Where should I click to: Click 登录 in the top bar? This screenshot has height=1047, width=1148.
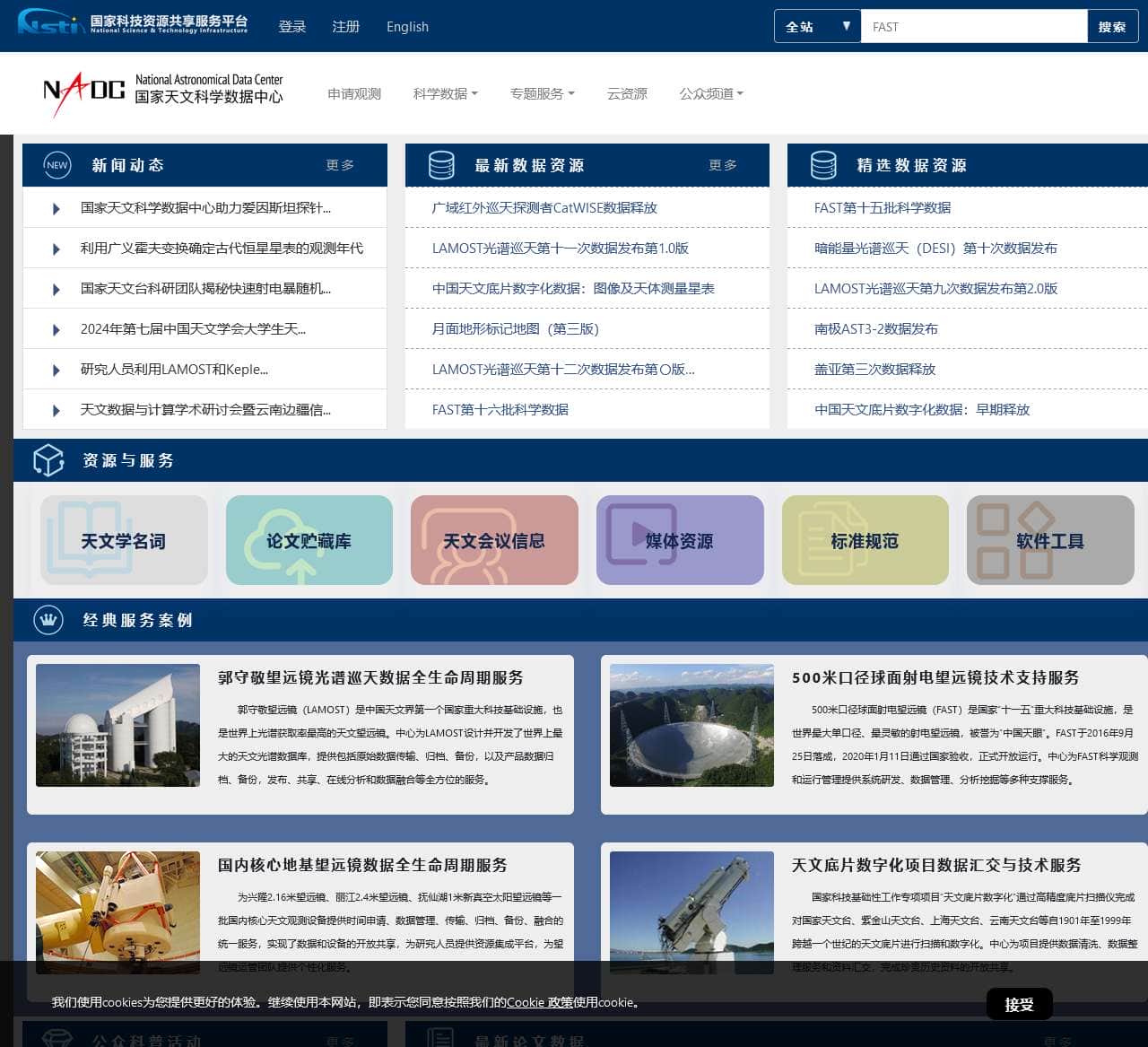[x=292, y=27]
